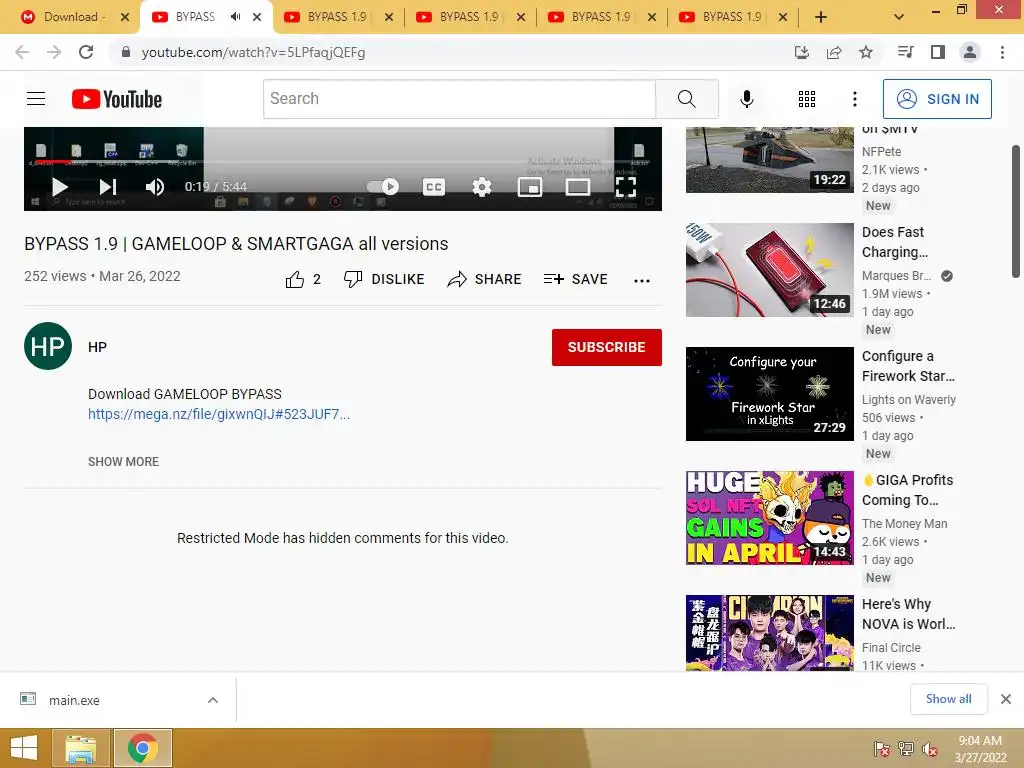Switch to last BYPASS 1.9 tab
The height and width of the screenshot is (768, 1024).
(732, 17)
